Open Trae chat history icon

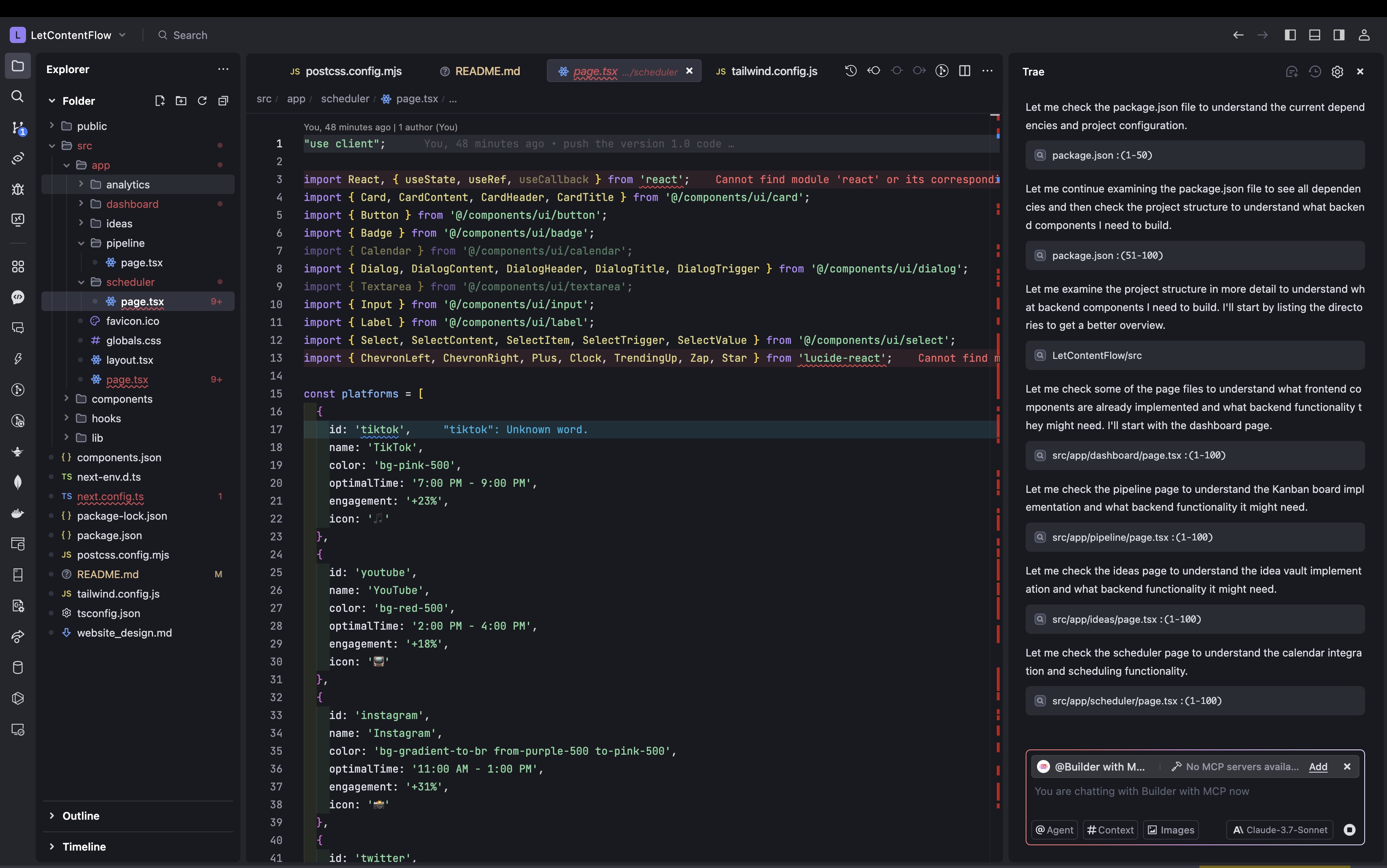pos(1315,72)
